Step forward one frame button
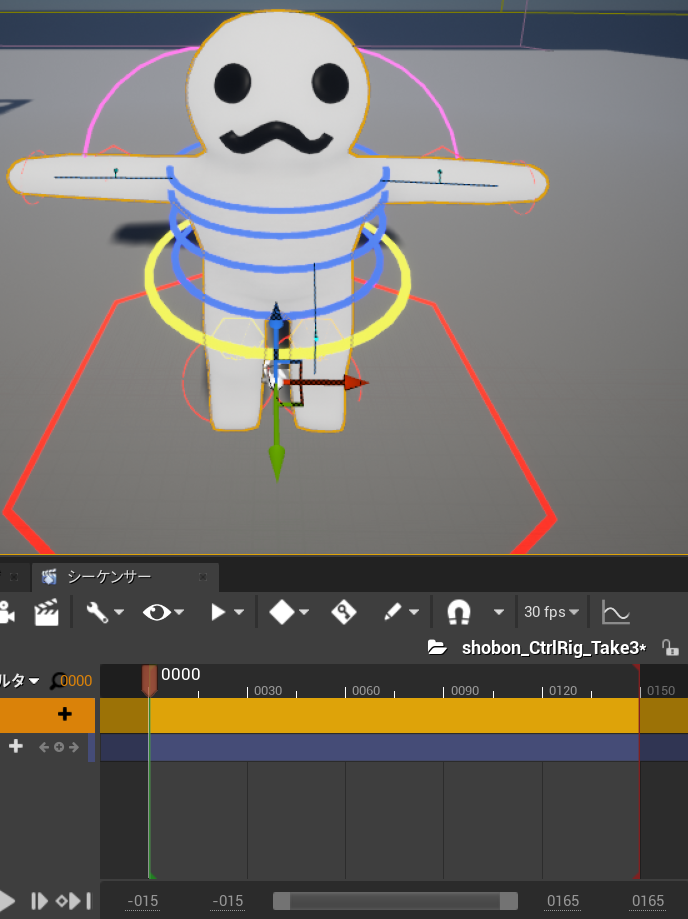Screen dimensions: 688x919 click(39, 901)
